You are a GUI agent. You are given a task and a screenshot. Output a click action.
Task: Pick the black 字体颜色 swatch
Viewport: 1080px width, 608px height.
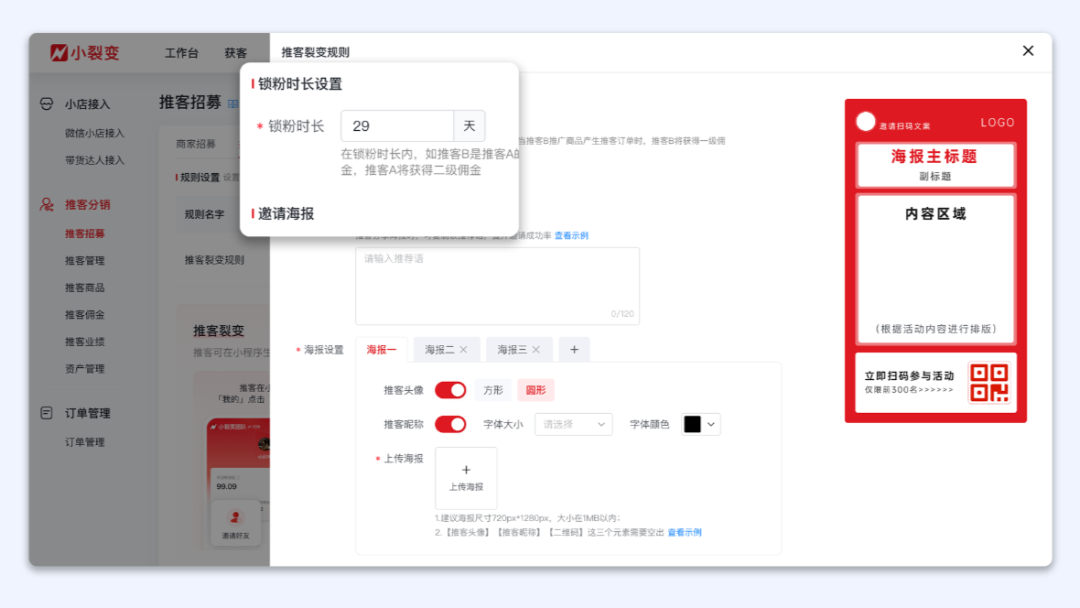click(690, 423)
